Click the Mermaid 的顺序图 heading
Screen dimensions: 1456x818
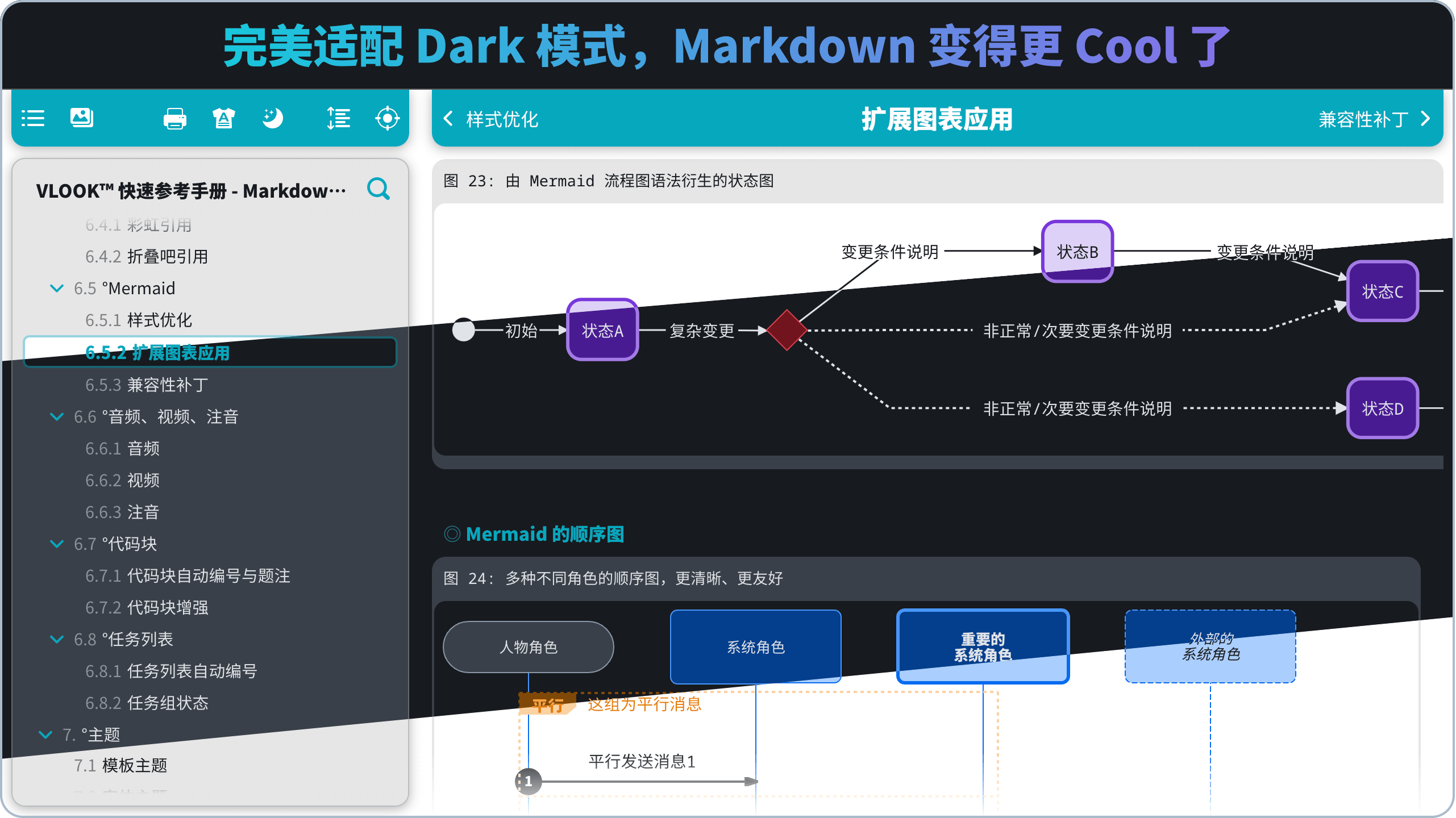(x=544, y=534)
